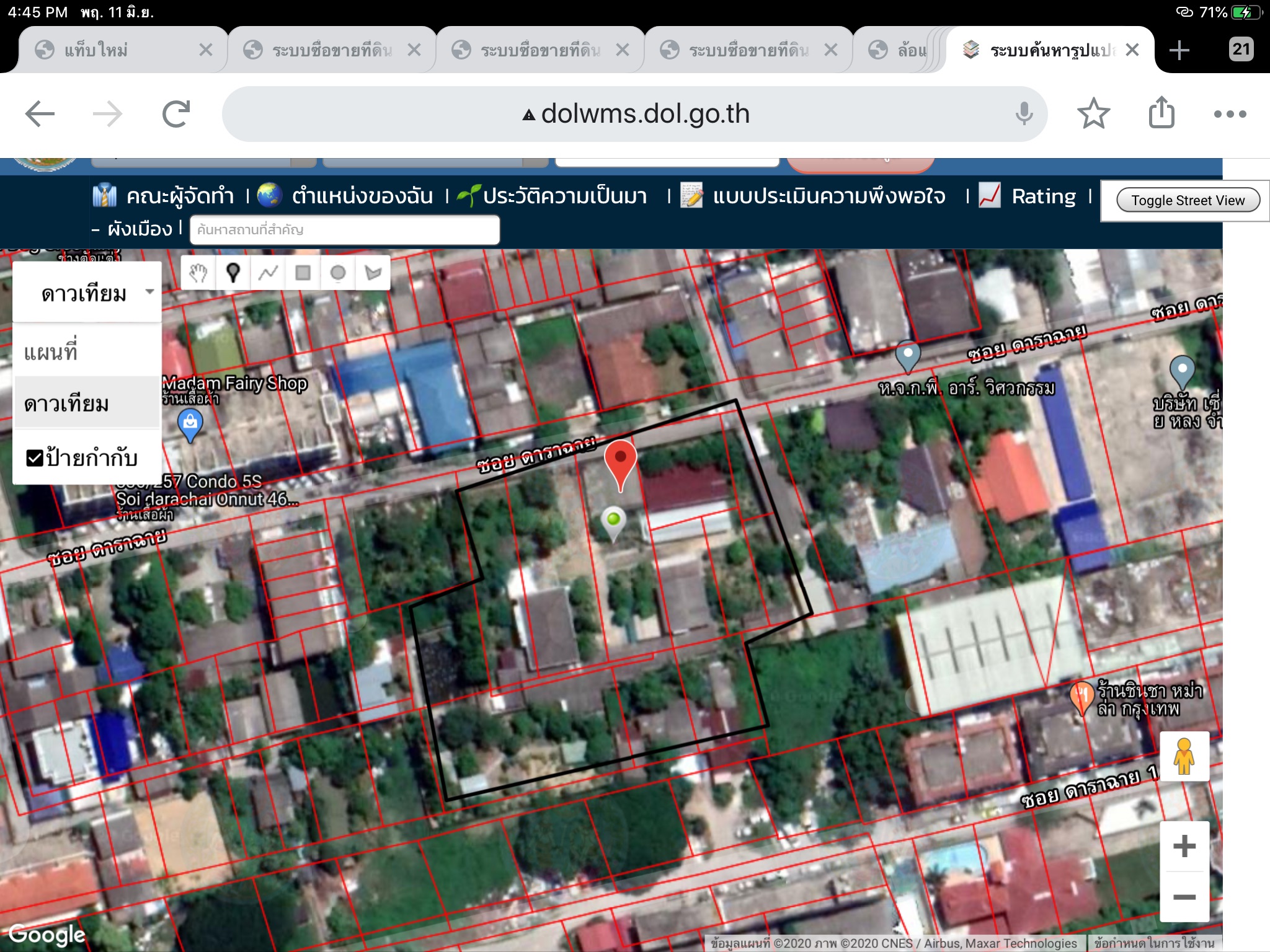The height and width of the screenshot is (952, 1270).
Task: Activate the Street View pegman
Action: pyautogui.click(x=1184, y=756)
